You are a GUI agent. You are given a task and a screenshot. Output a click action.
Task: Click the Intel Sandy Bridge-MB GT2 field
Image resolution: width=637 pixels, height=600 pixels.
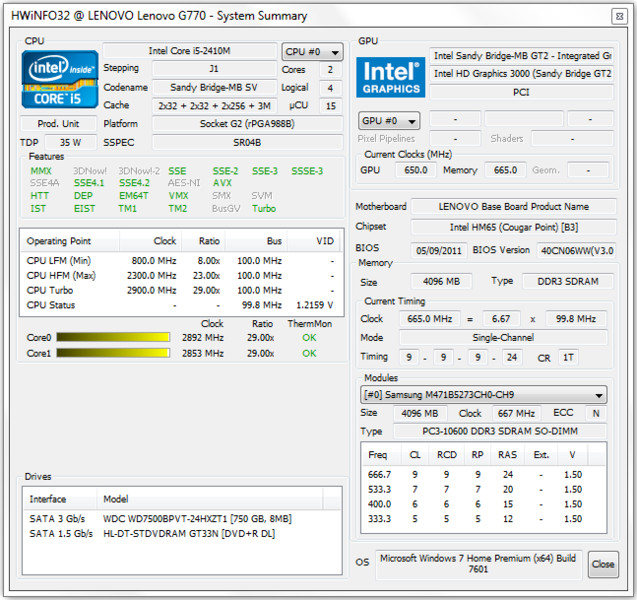click(x=521, y=56)
